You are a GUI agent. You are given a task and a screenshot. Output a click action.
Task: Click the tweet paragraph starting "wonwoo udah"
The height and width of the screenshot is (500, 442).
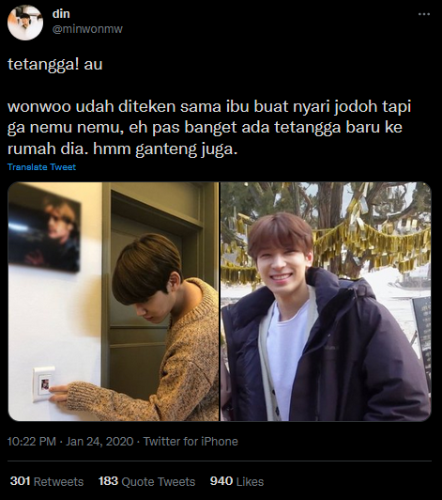point(209,128)
